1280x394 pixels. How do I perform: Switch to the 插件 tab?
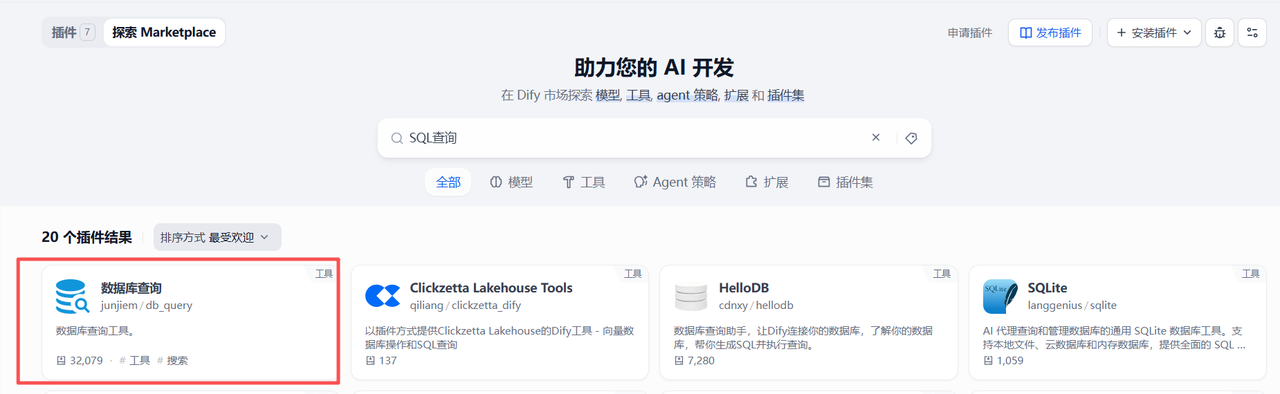point(72,32)
